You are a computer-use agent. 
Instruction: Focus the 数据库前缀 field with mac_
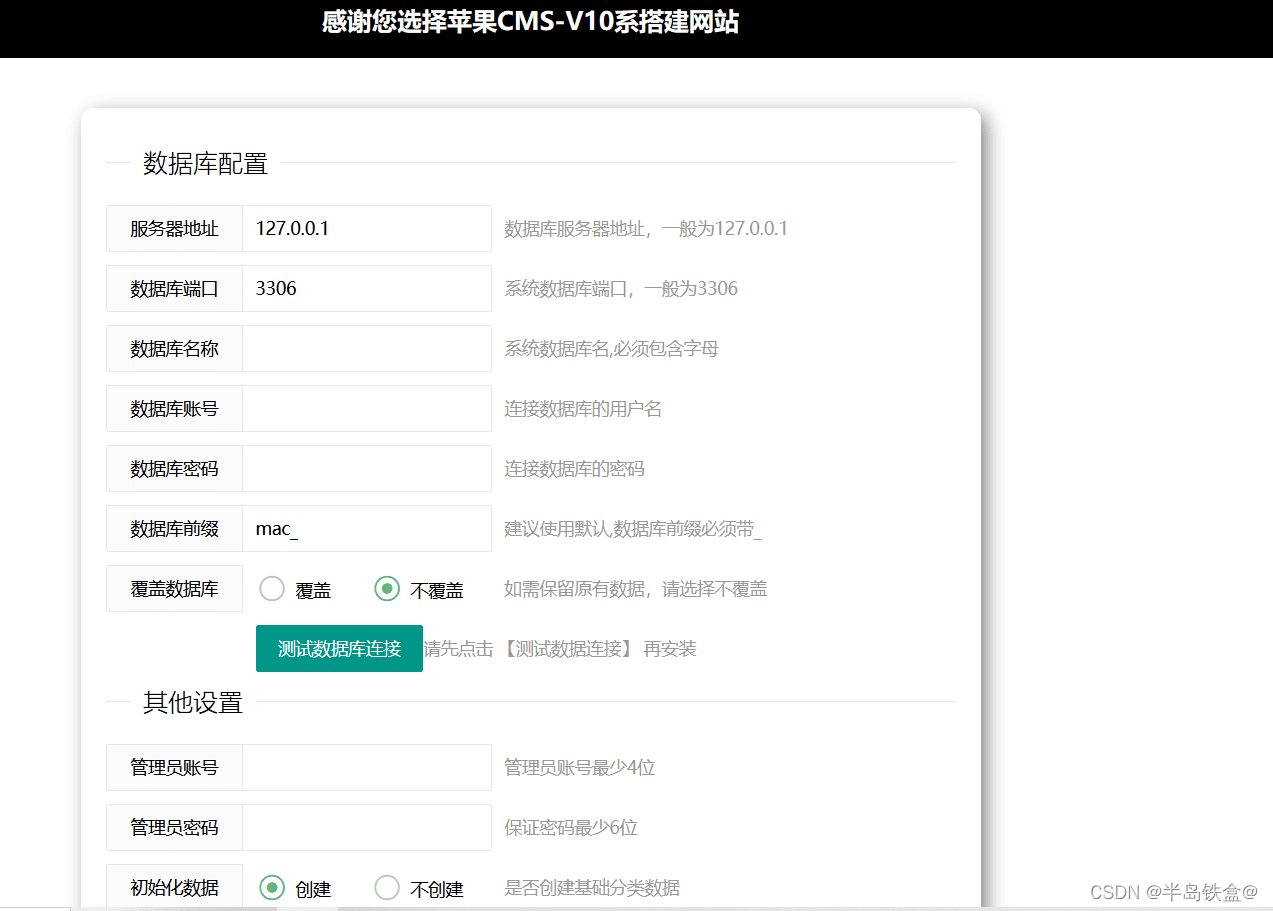367,528
